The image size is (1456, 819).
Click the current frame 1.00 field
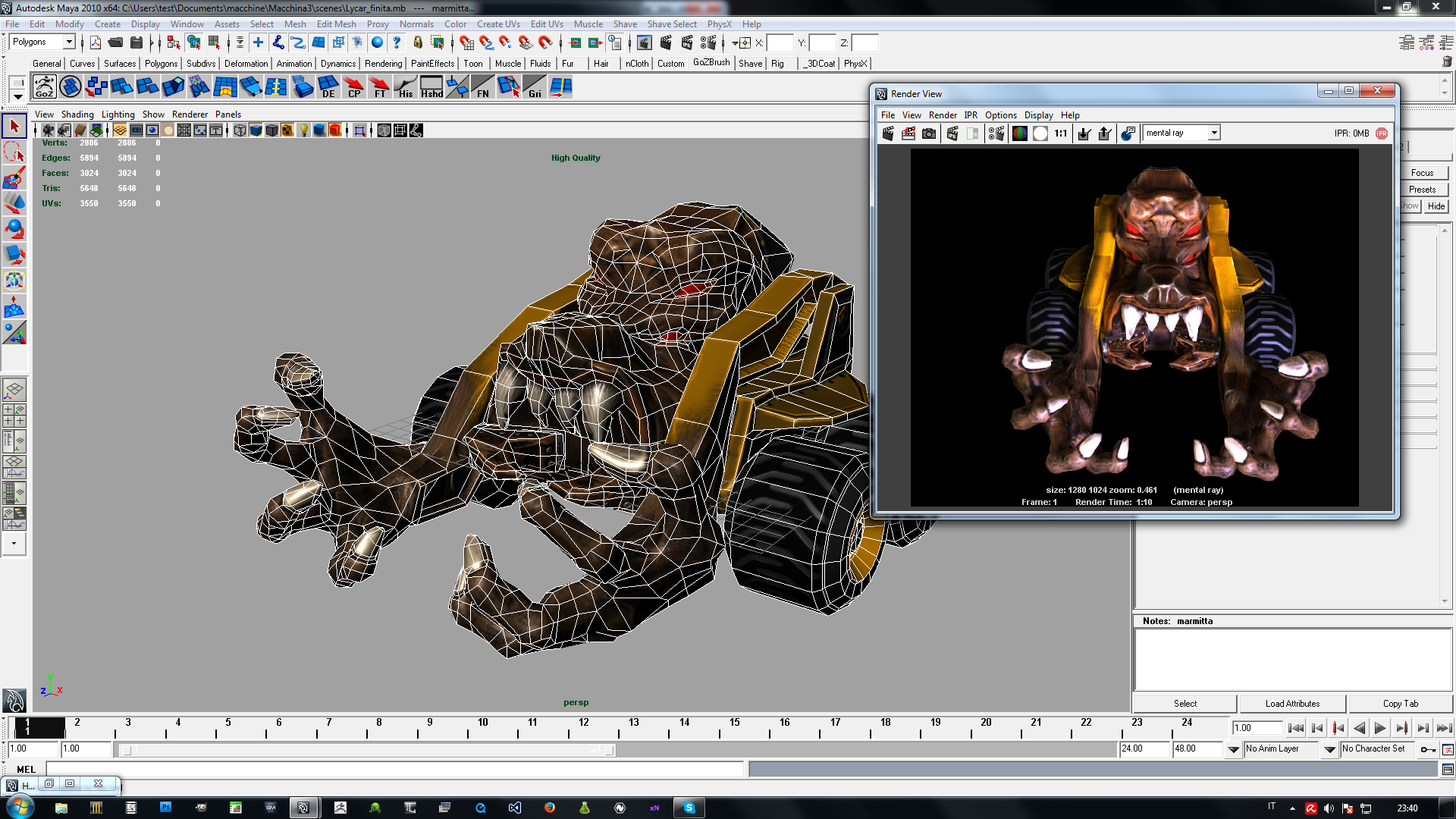(1257, 728)
